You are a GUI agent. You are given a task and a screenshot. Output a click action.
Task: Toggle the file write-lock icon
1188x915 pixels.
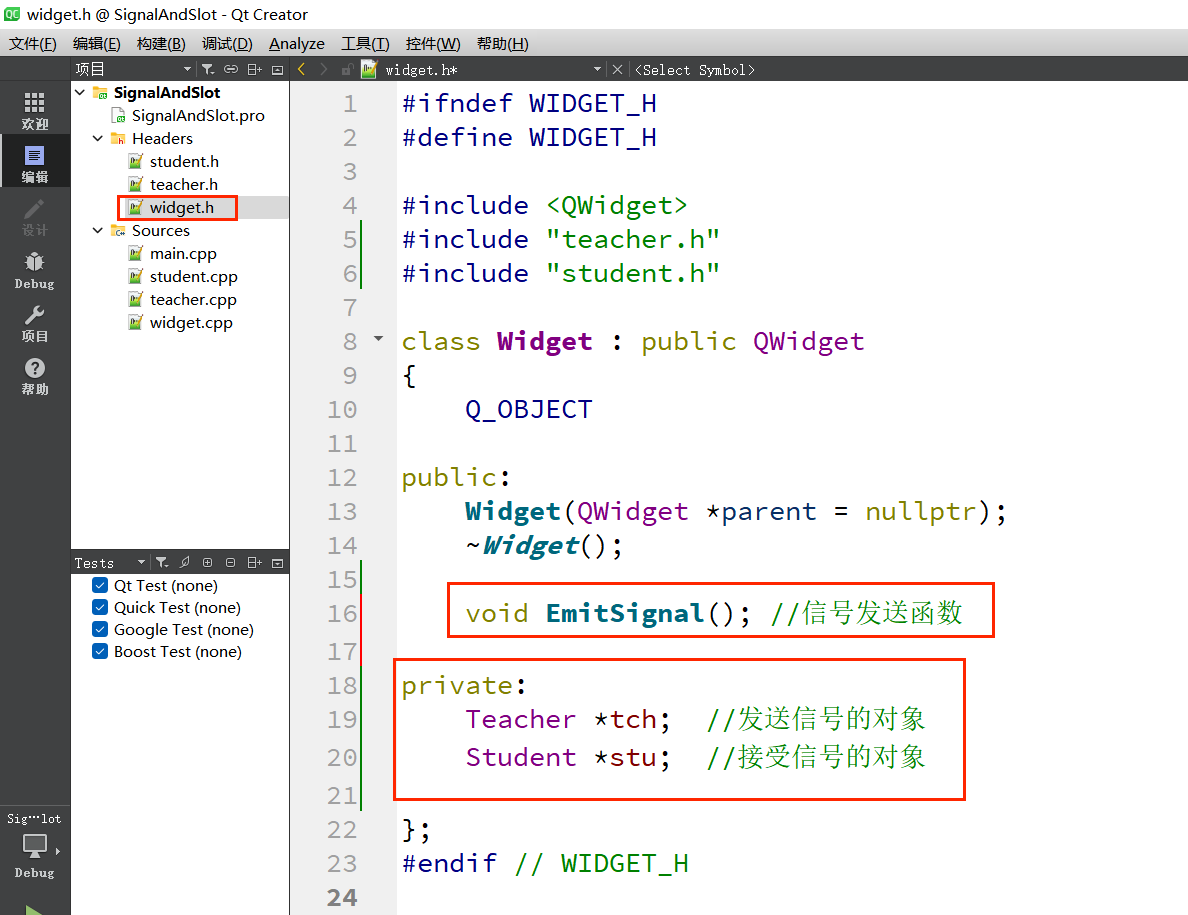(x=347, y=70)
